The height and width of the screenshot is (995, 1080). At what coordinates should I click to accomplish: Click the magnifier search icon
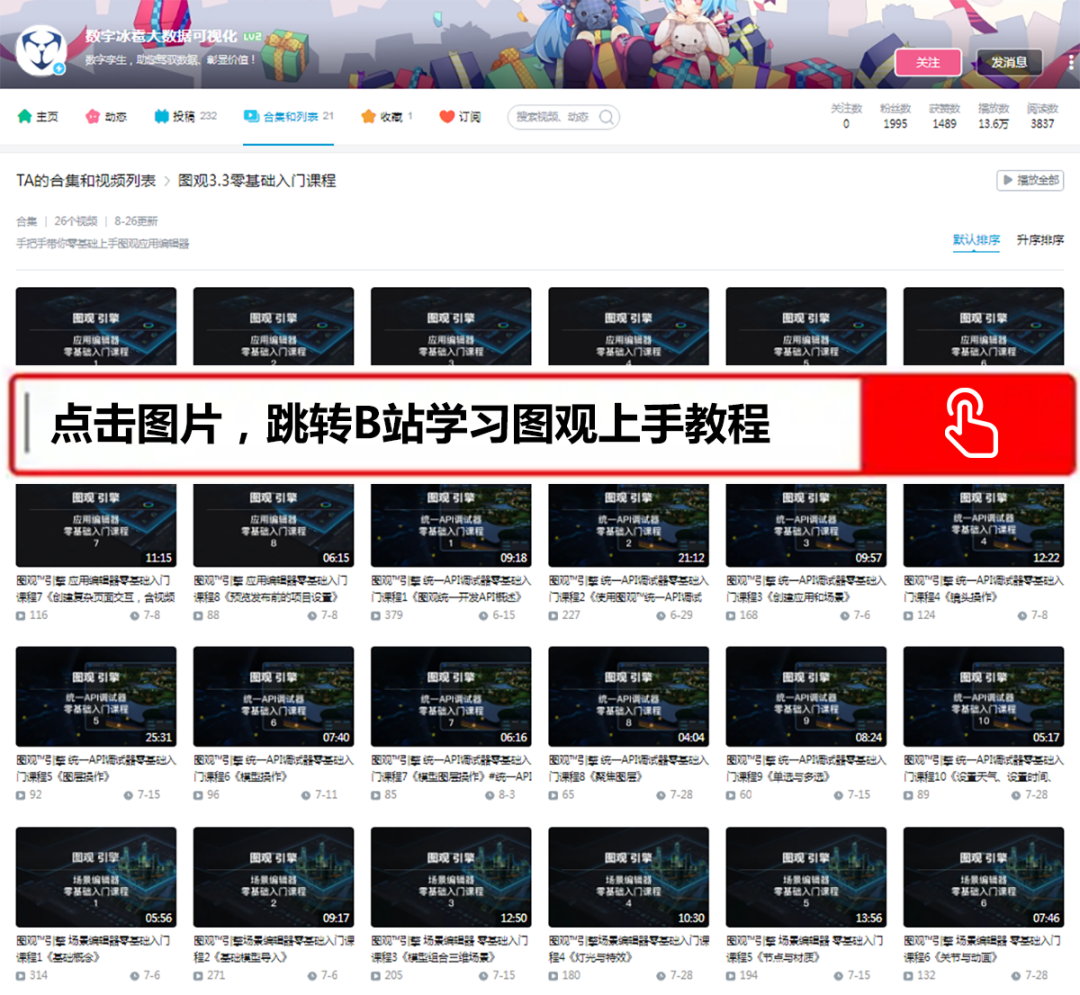click(607, 117)
